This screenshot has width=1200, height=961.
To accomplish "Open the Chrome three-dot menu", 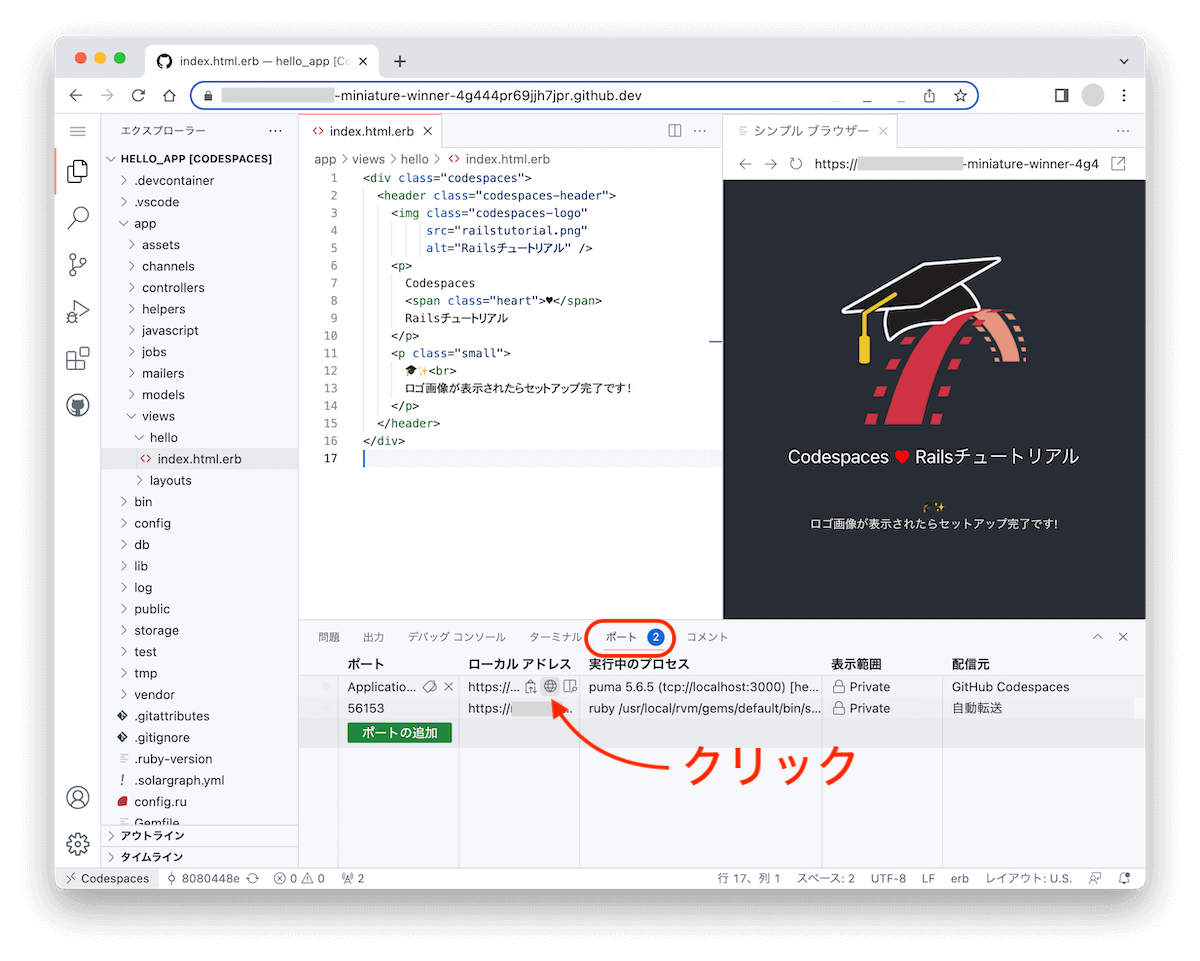I will click(x=1124, y=96).
